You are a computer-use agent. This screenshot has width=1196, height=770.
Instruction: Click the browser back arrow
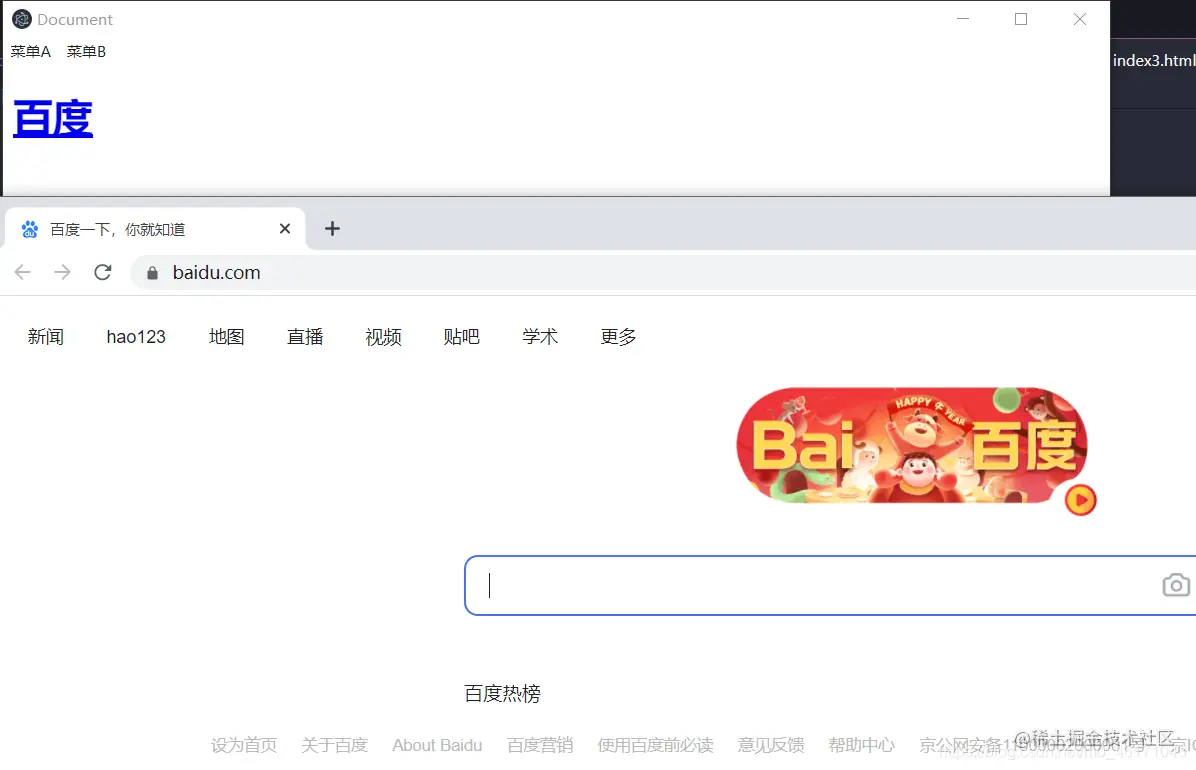pyautogui.click(x=22, y=271)
